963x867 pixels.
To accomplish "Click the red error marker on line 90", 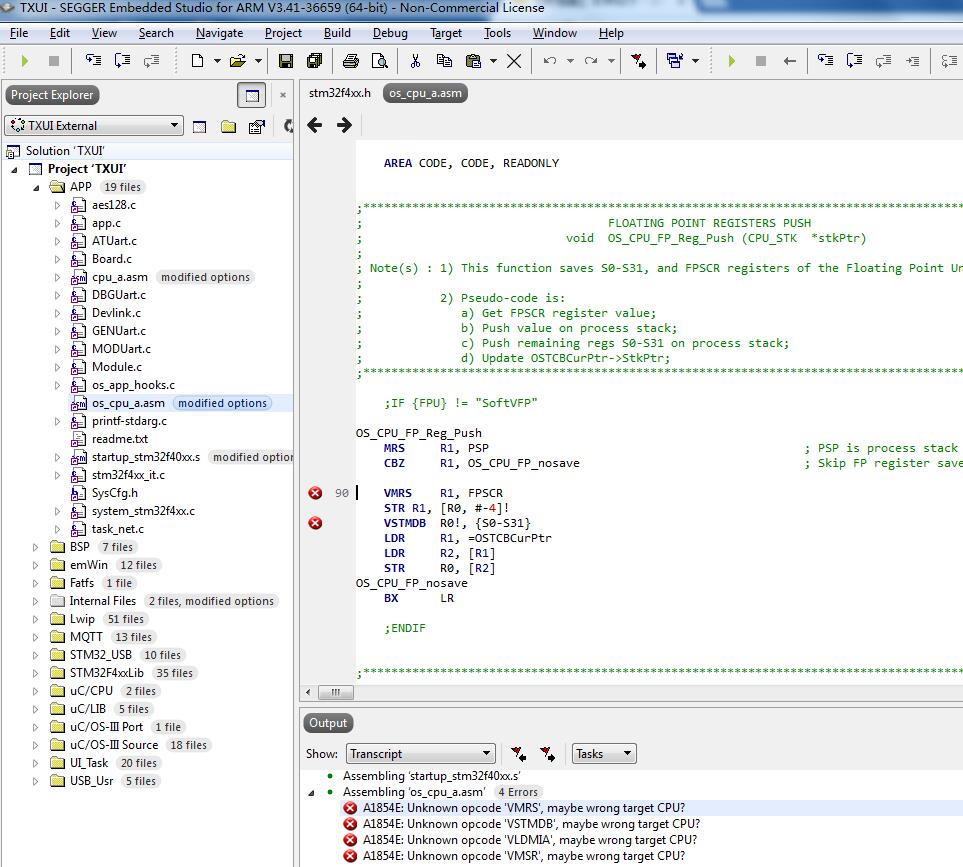I will point(315,493).
